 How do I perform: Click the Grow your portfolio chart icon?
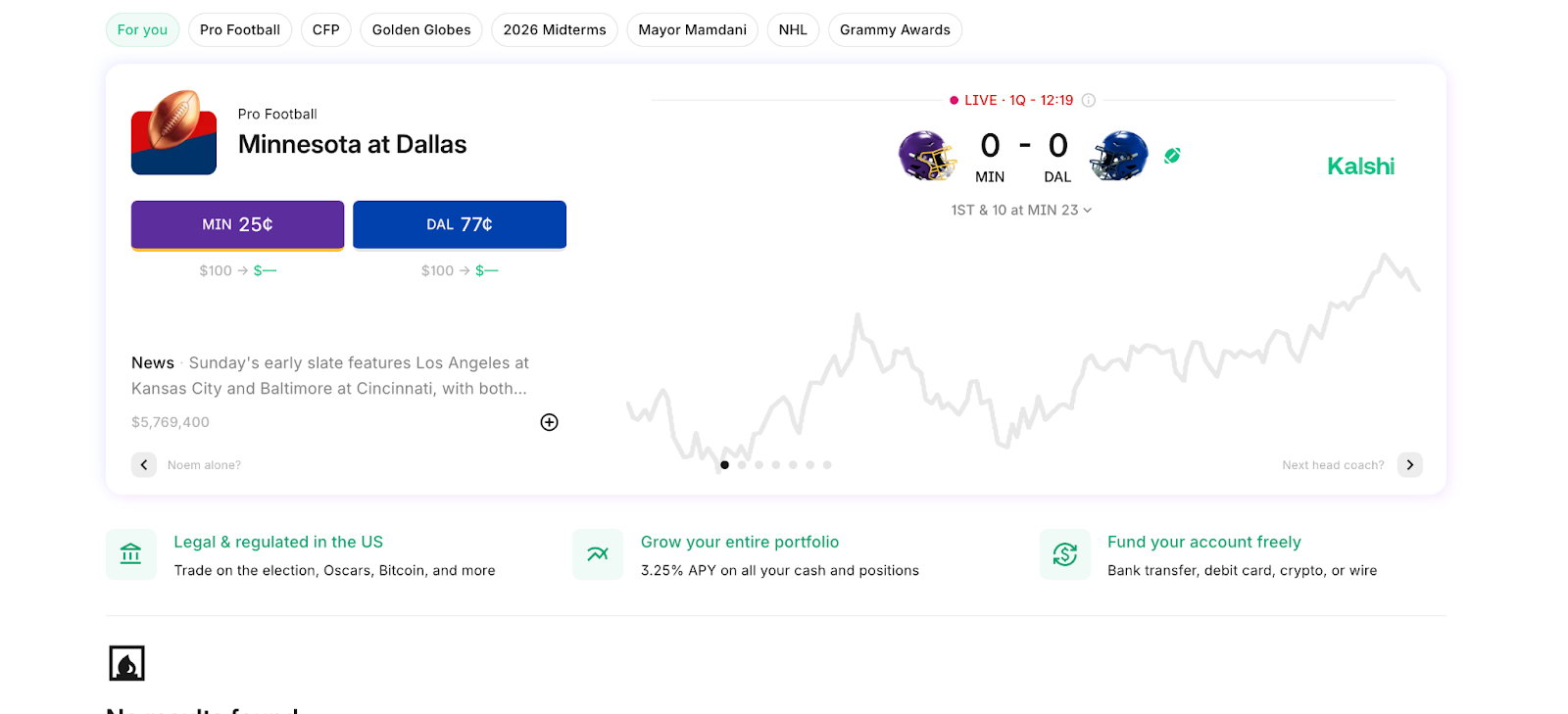(x=597, y=553)
